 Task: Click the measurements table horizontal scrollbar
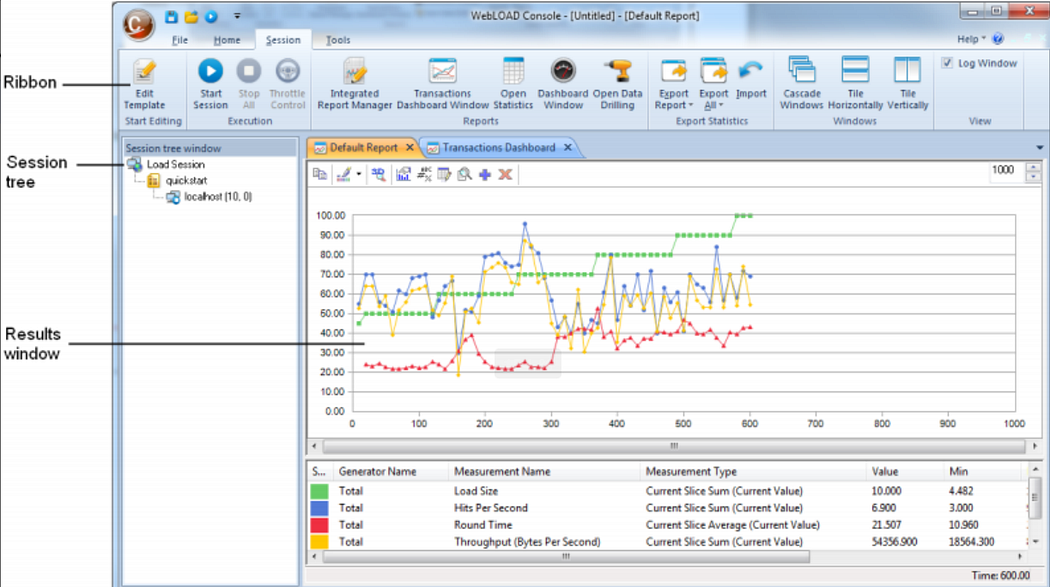pos(566,556)
